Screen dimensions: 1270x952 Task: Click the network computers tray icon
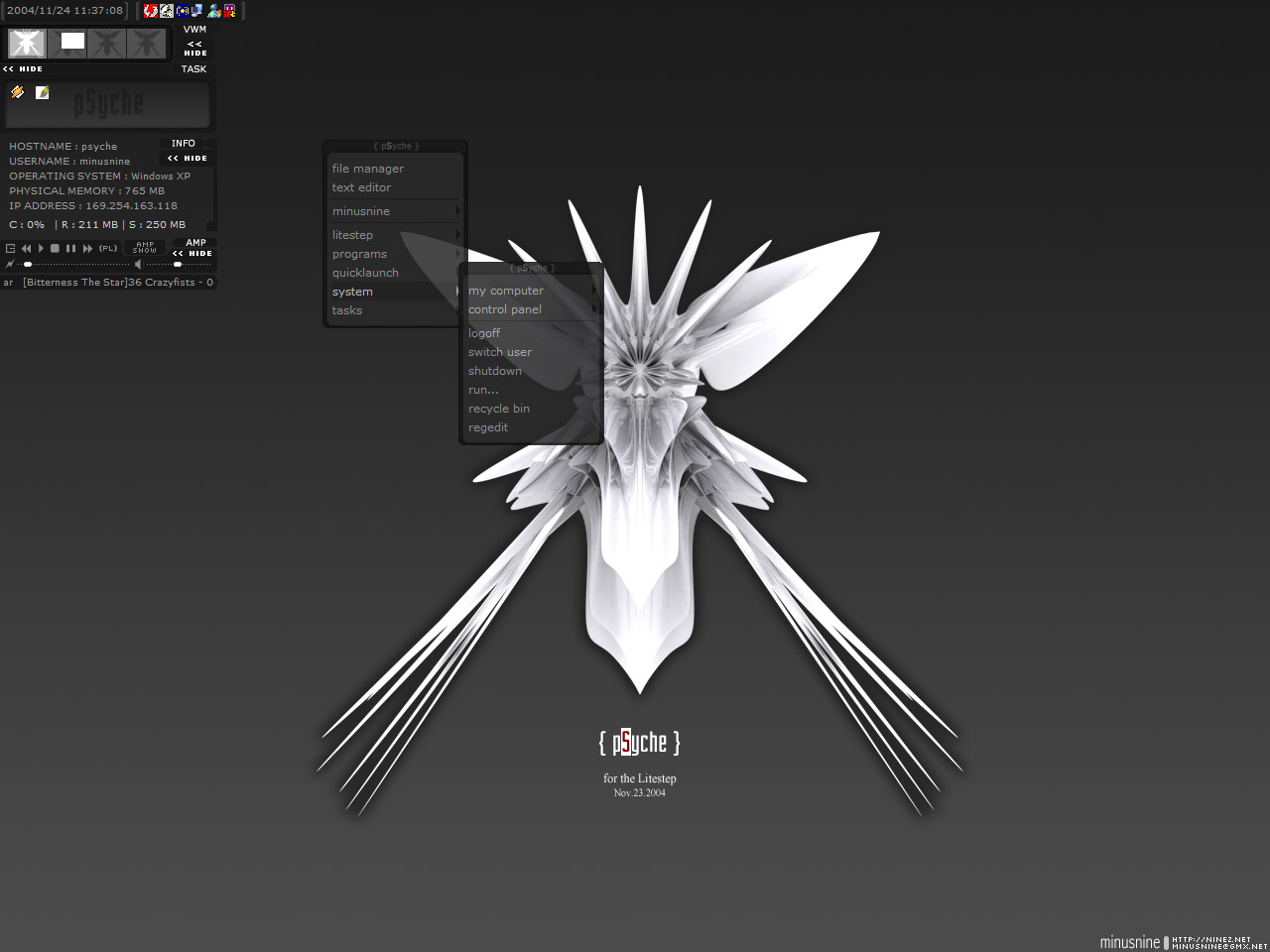pyautogui.click(x=197, y=11)
